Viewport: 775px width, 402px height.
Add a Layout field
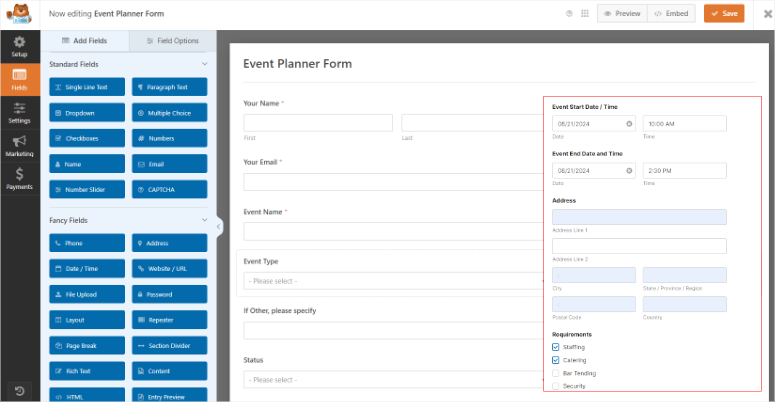tap(87, 320)
